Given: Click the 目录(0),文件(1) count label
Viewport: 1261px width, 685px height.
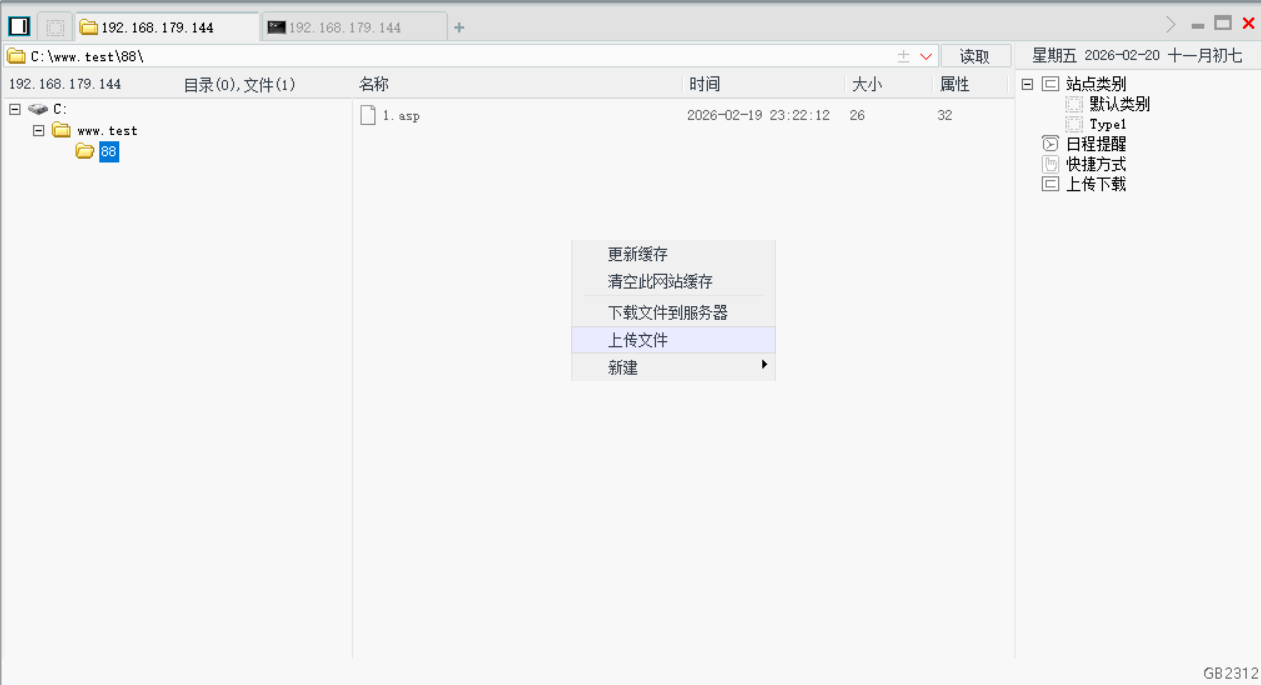Looking at the screenshot, I should [x=240, y=85].
